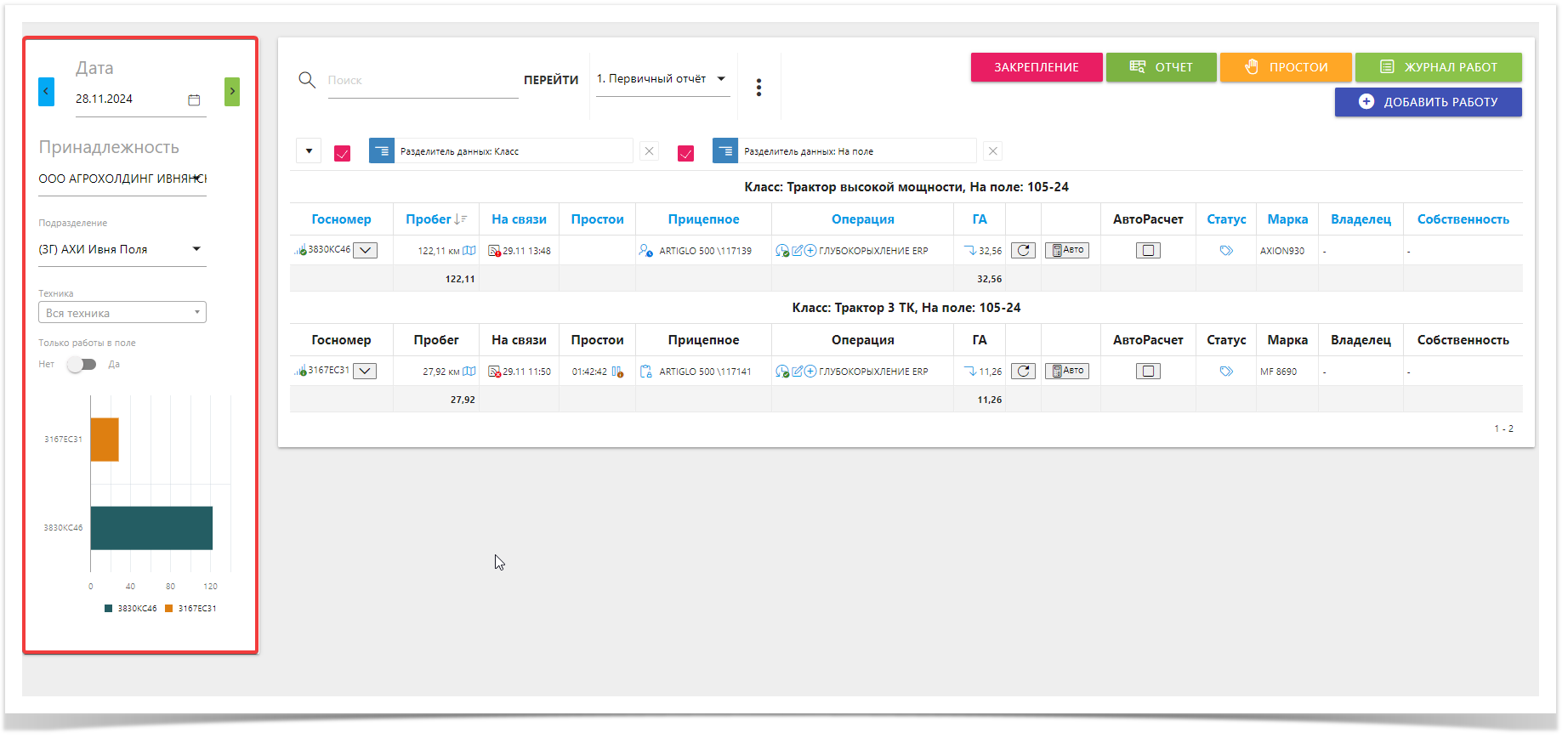The width and height of the screenshot is (1568, 738).
Task: Remove the 'На поле' data separator
Action: (992, 151)
